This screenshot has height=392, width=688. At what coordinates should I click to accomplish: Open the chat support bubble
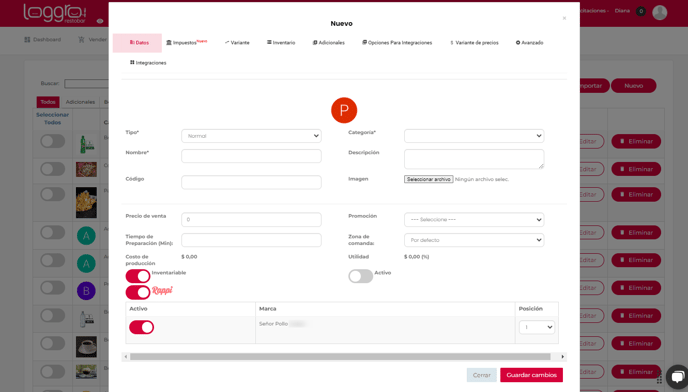click(677, 377)
